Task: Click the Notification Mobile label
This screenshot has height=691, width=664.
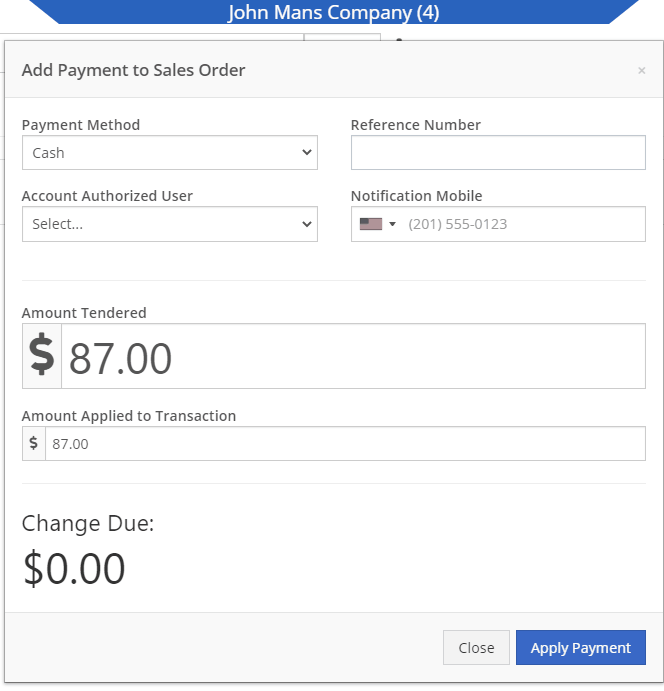Action: pyautogui.click(x=416, y=196)
